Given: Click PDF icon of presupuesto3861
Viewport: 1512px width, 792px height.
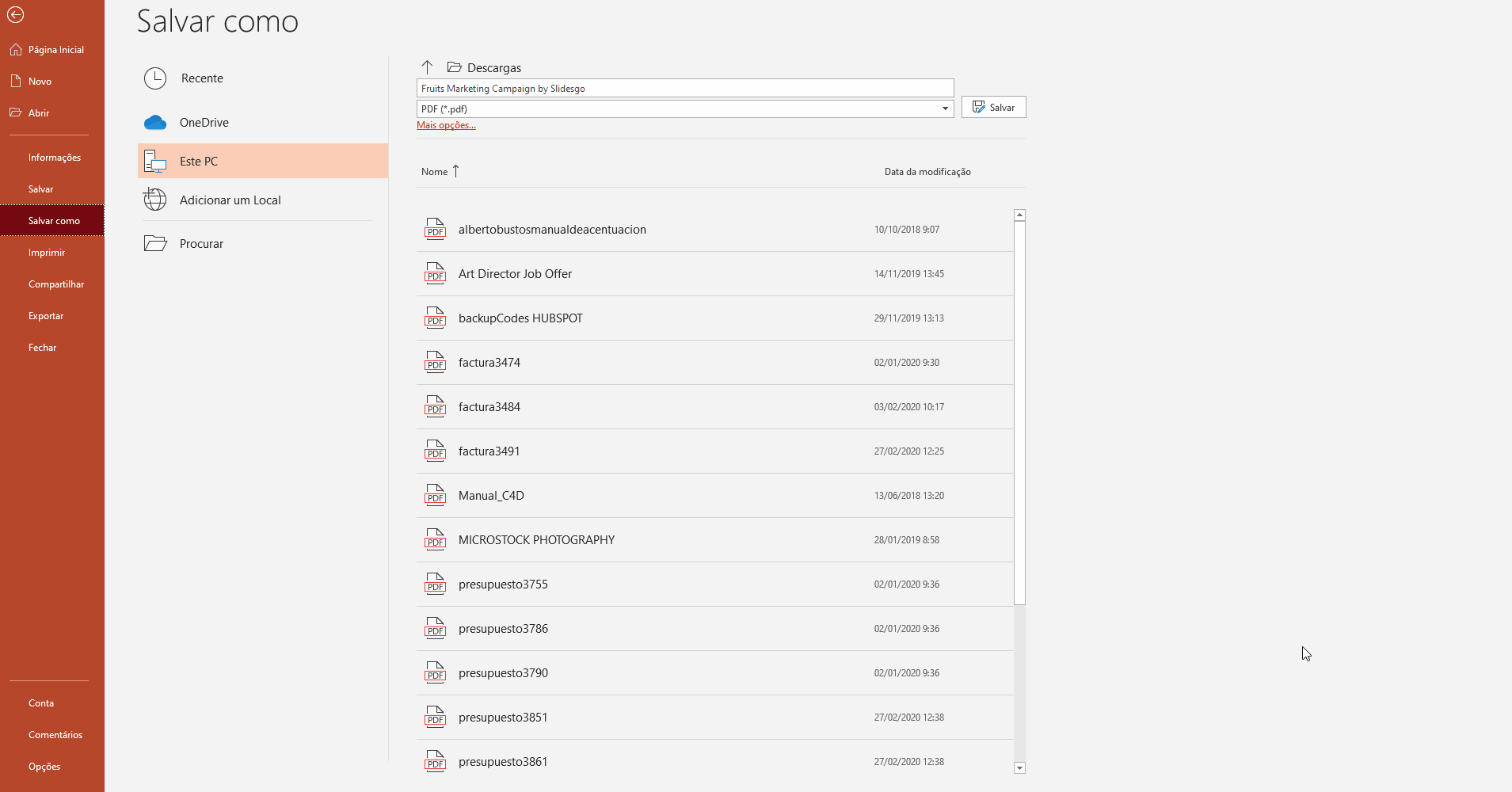Looking at the screenshot, I should tap(435, 761).
